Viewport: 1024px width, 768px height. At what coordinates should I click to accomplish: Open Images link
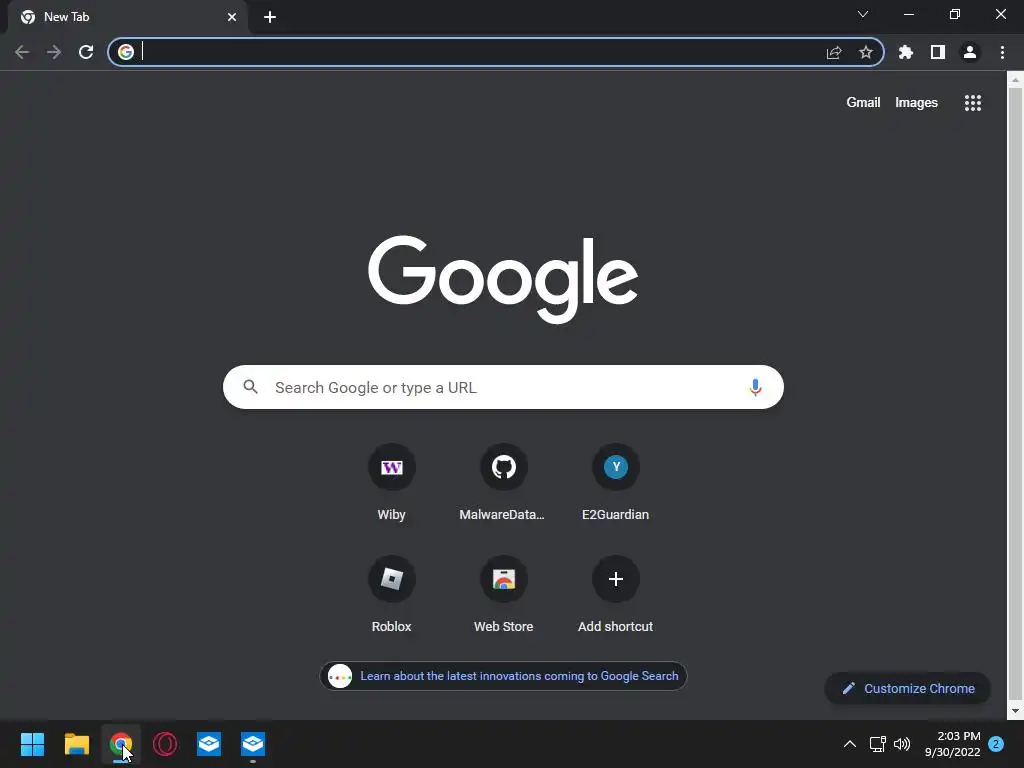point(916,103)
